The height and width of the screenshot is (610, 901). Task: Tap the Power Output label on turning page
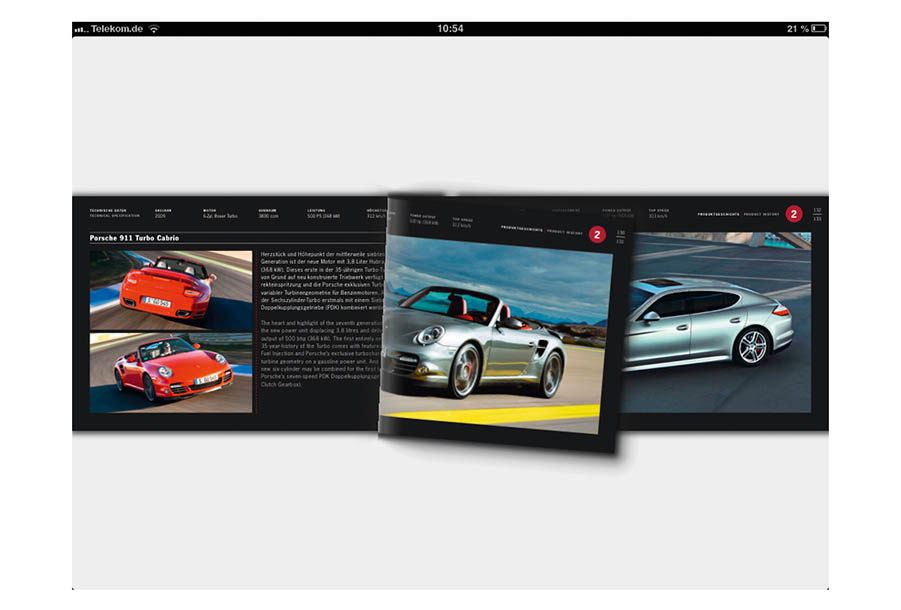click(x=423, y=217)
